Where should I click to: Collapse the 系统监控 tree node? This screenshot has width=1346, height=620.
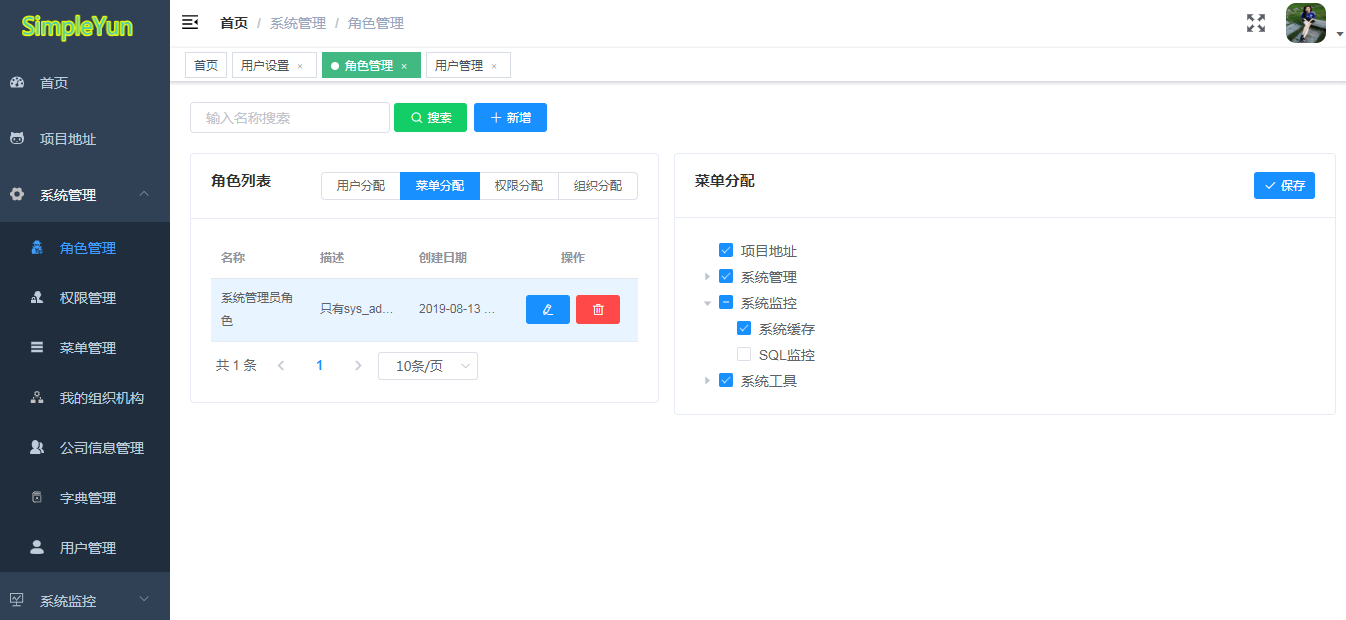click(709, 302)
